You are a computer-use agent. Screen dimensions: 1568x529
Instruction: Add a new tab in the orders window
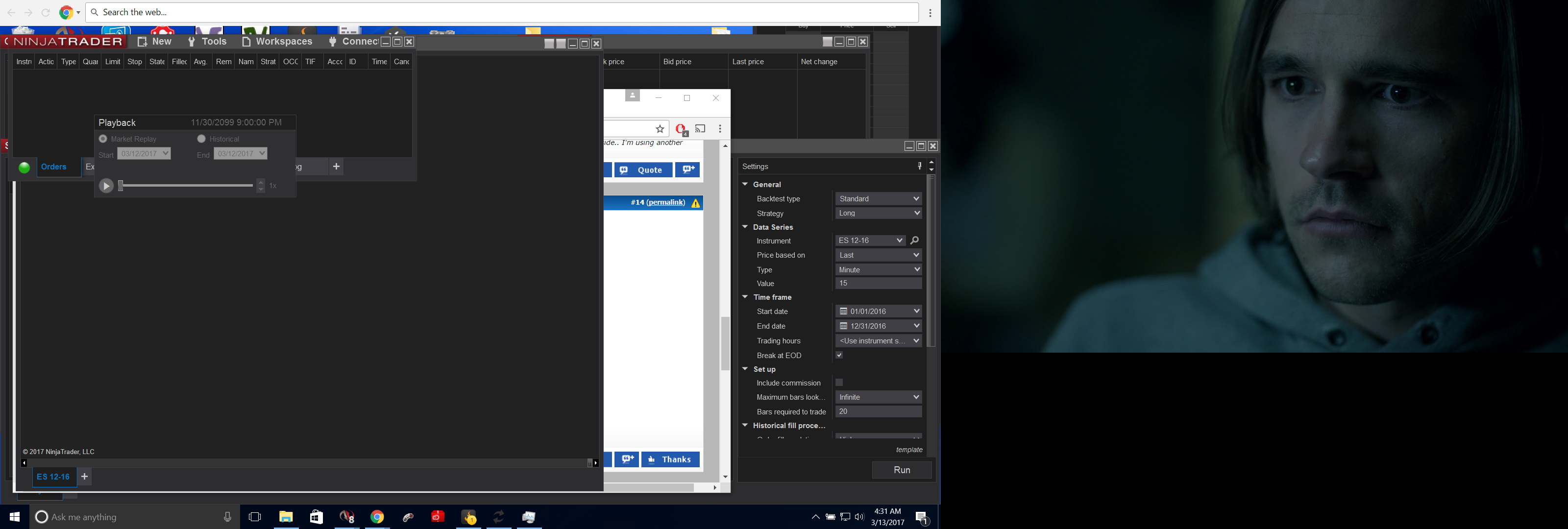point(336,166)
